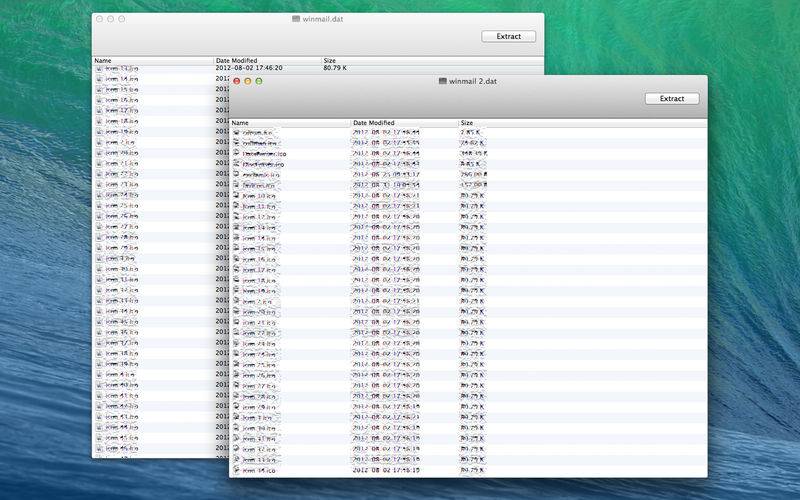The height and width of the screenshot is (500, 800).
Task: Select file icon of icon 21.ico in back window
Action: tap(99, 163)
